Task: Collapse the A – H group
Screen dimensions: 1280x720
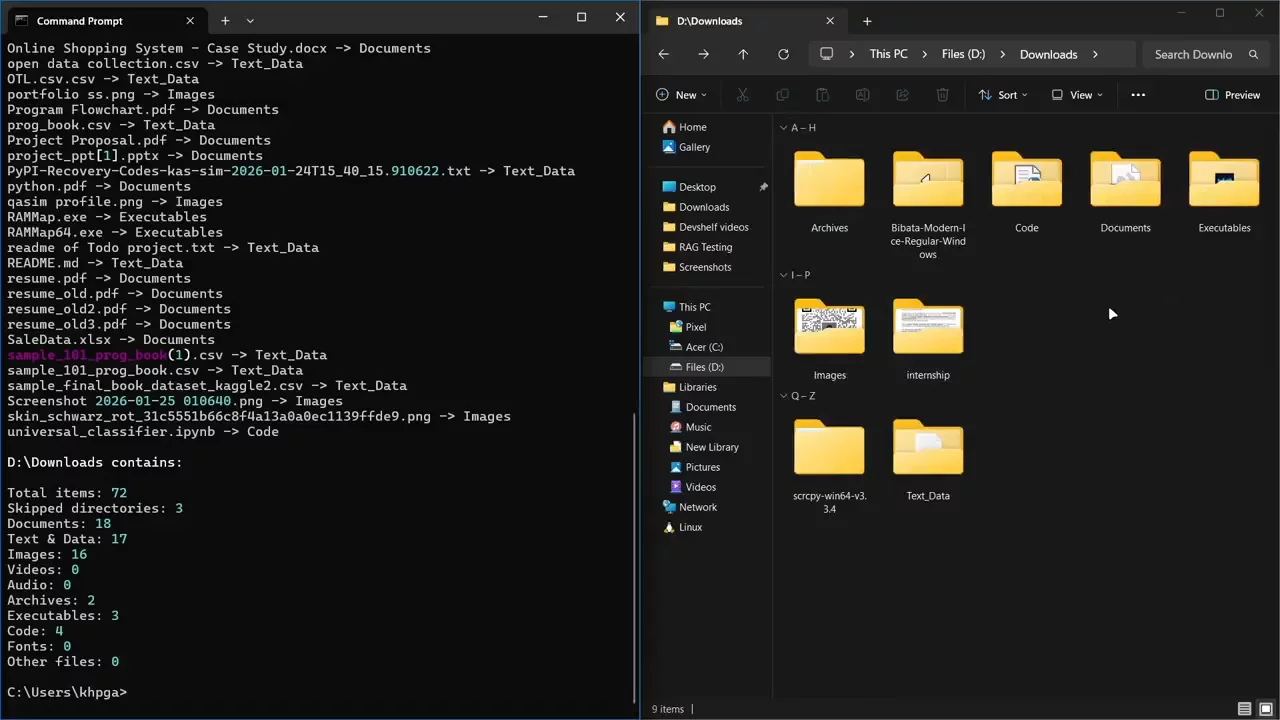Action: coord(782,128)
